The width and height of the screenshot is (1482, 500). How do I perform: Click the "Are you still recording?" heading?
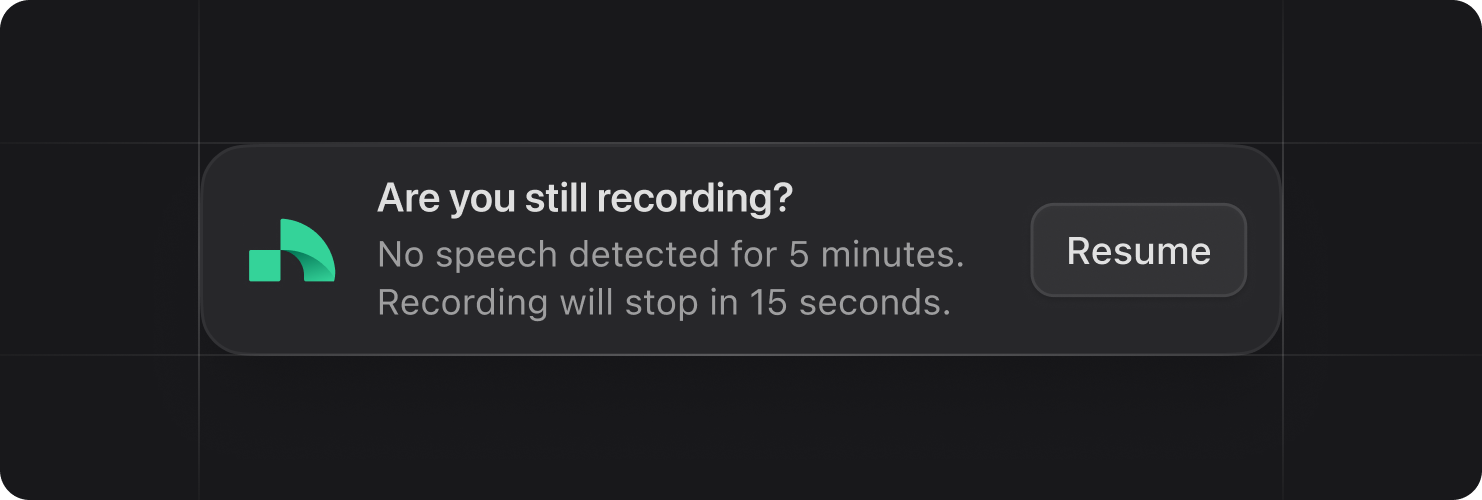[x=584, y=200]
